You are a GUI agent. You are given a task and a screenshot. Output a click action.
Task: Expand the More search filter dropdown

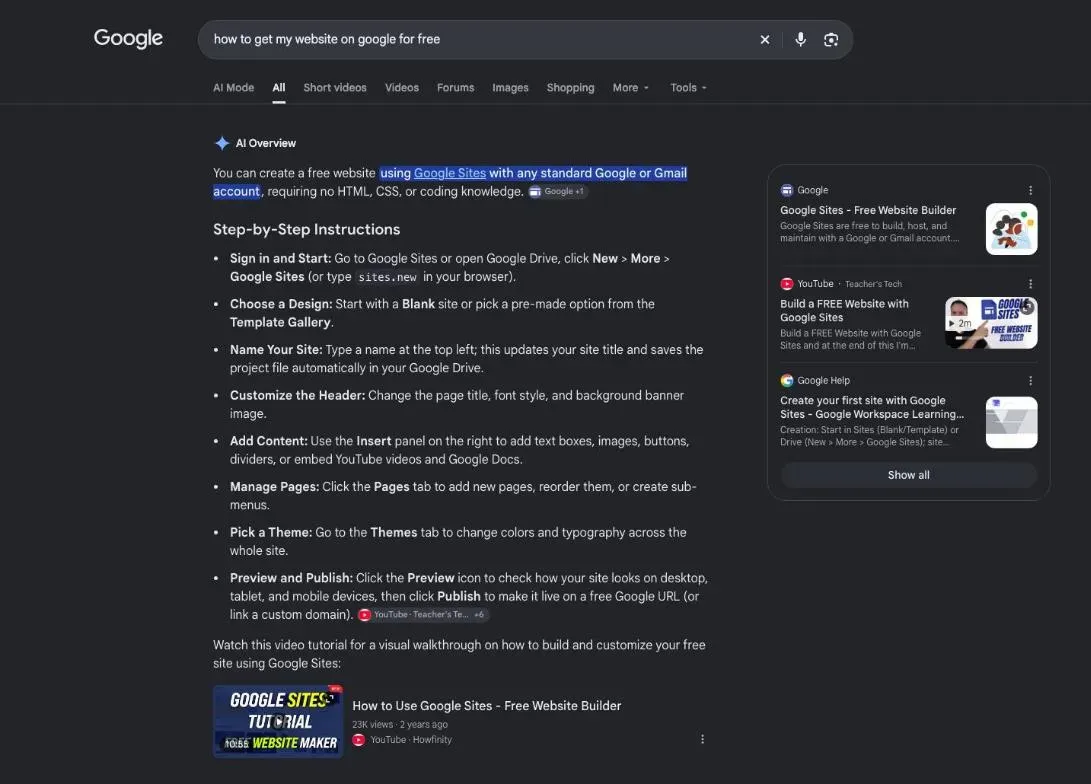tap(630, 88)
